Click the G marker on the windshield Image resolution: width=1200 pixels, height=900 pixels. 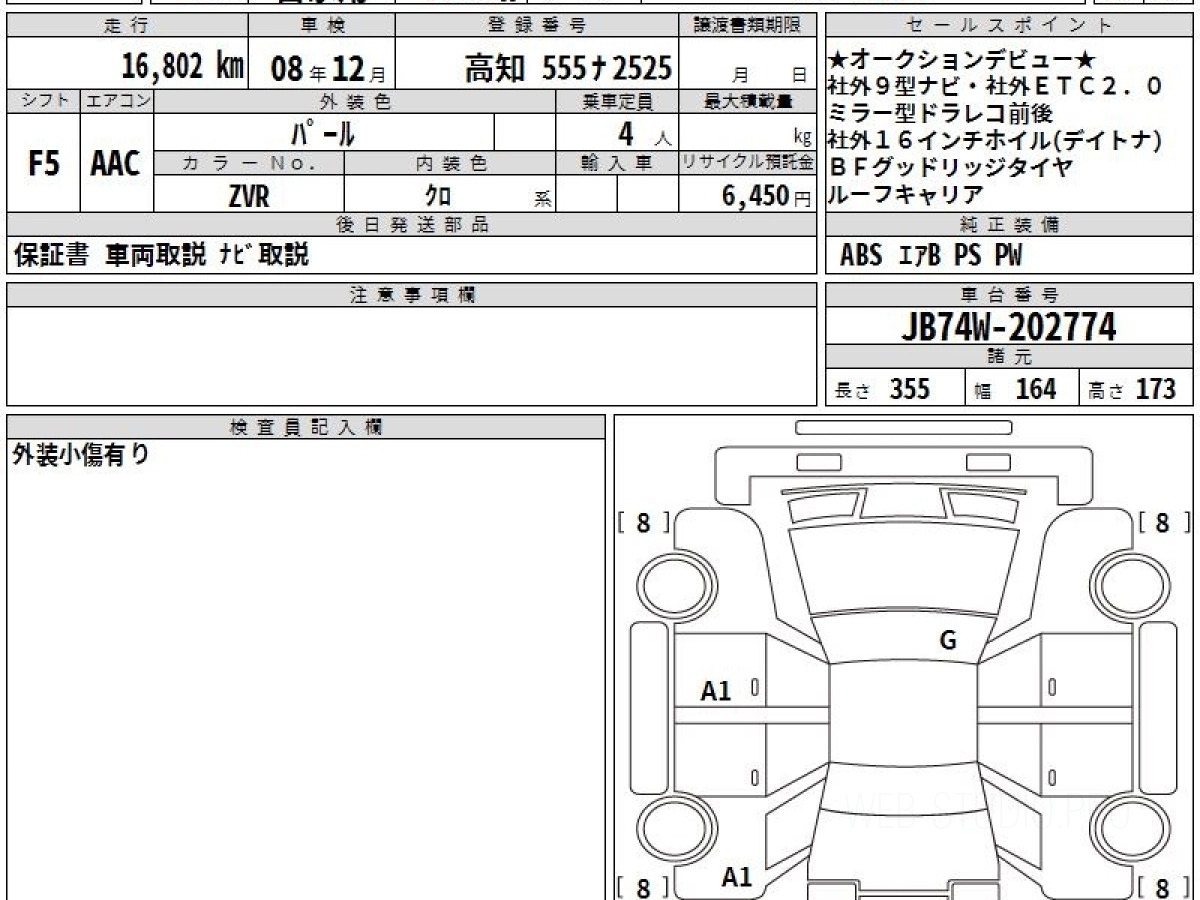(x=947, y=641)
